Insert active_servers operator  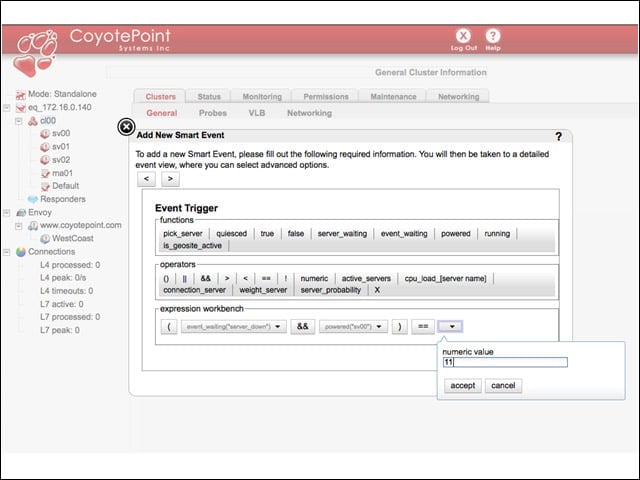click(366, 278)
